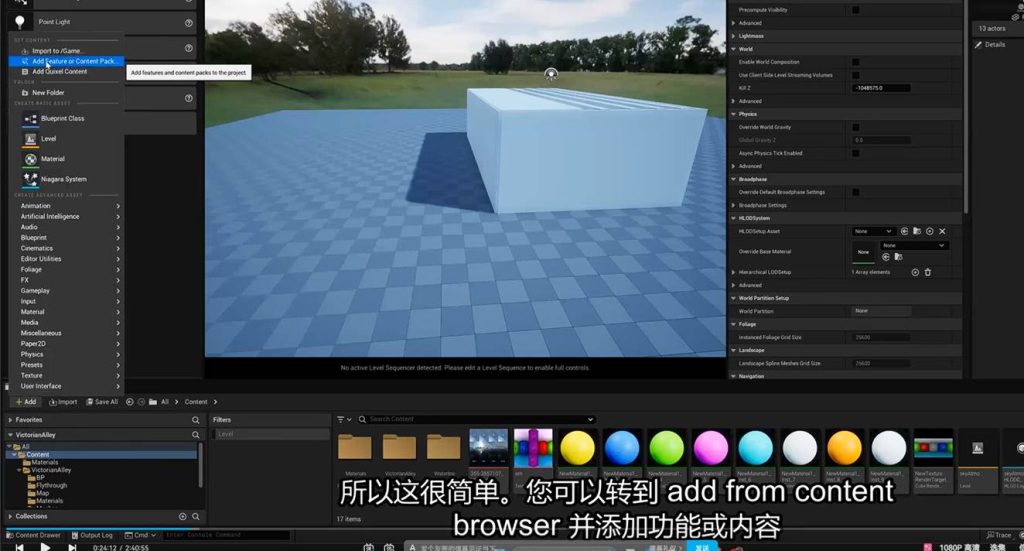This screenshot has width=1024, height=551.
Task: Select New Folder from the menu
Action: pos(48,92)
